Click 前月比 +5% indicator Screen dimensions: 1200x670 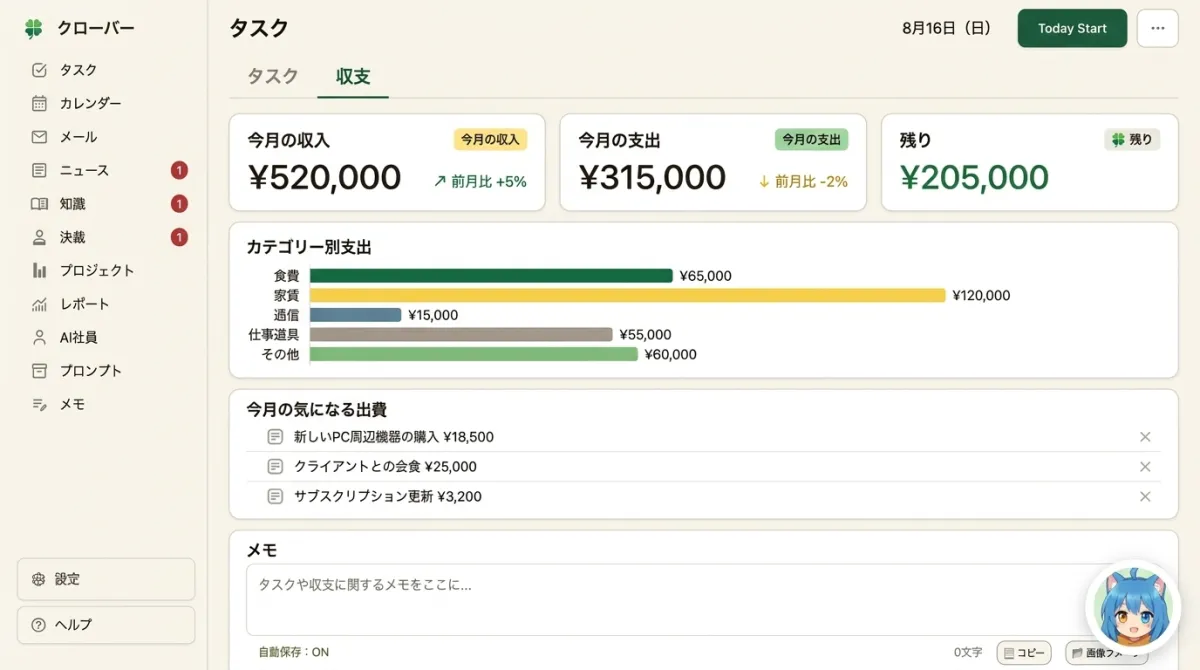point(480,182)
